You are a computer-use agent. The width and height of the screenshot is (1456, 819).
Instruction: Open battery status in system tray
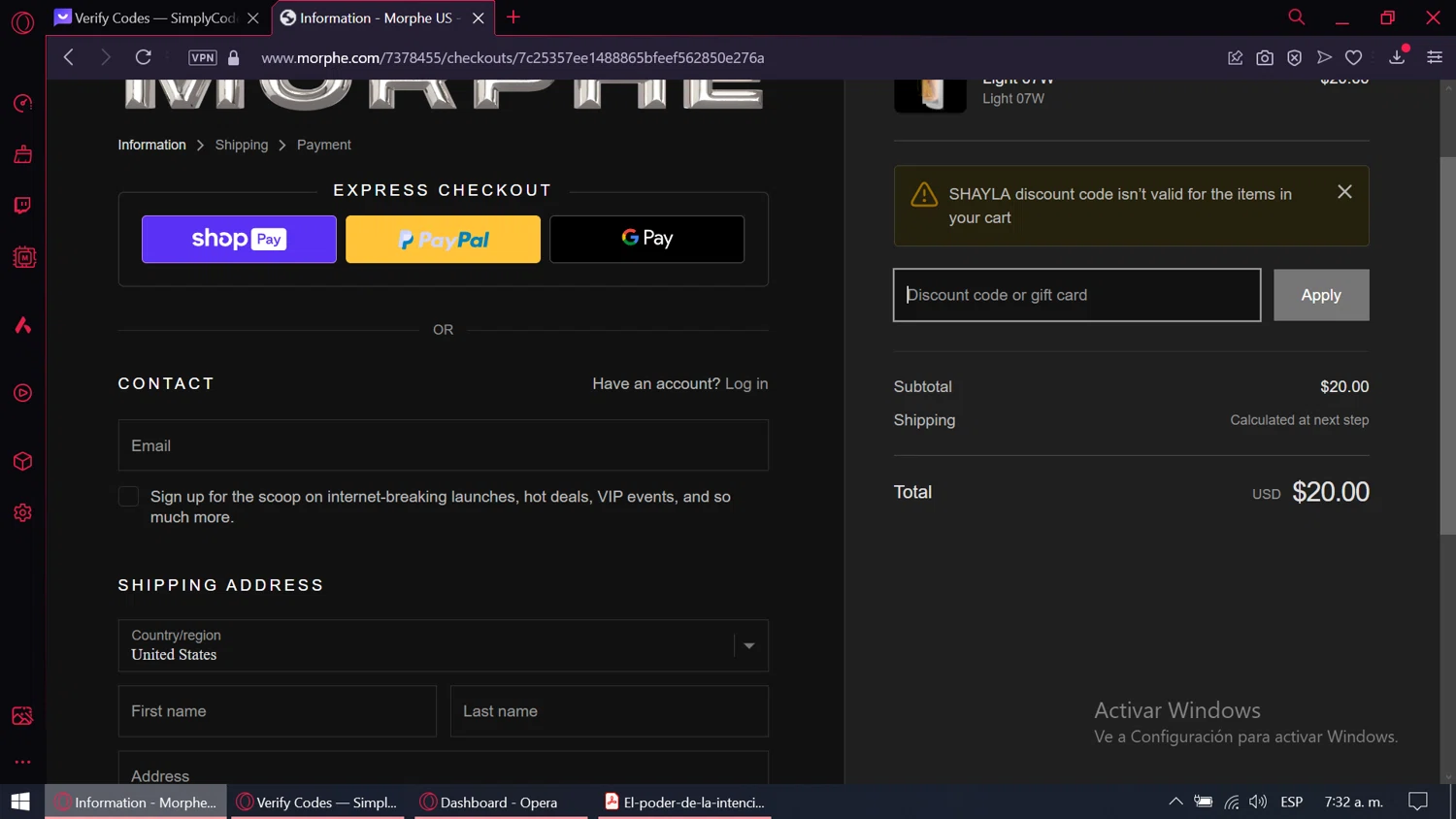click(x=1204, y=802)
